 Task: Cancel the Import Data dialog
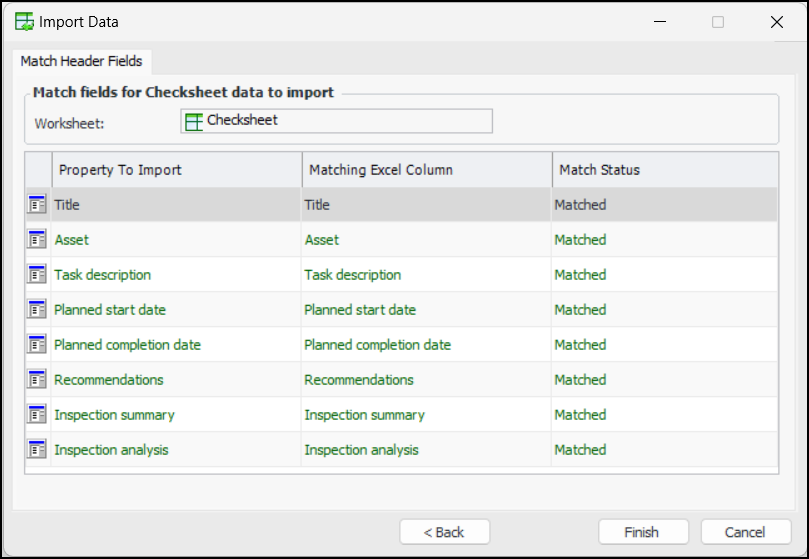[x=745, y=532]
